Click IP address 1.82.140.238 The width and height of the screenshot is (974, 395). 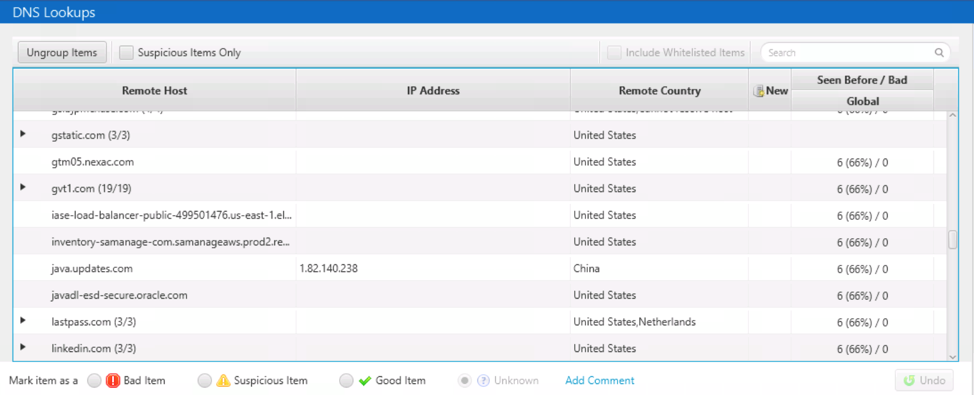329,269
